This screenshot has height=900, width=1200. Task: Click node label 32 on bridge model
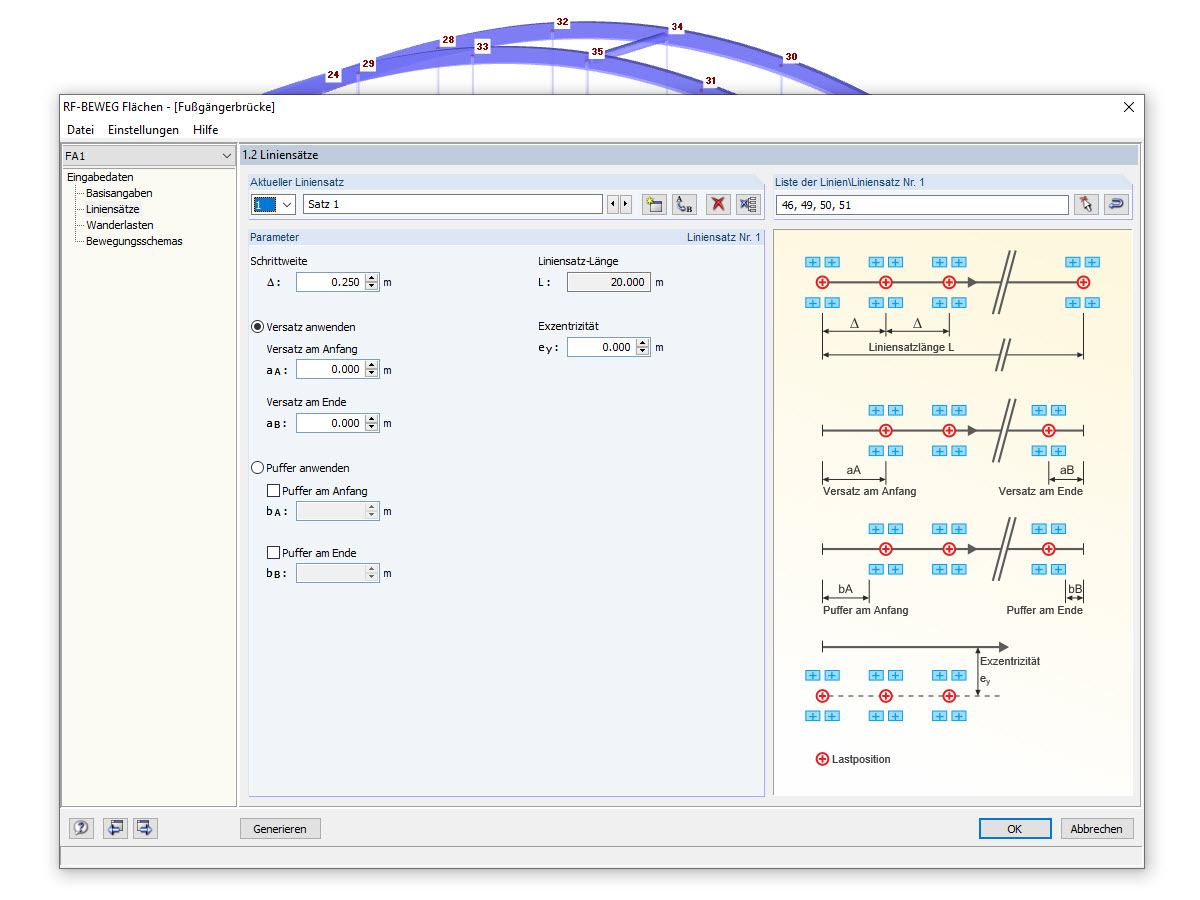pyautogui.click(x=562, y=22)
